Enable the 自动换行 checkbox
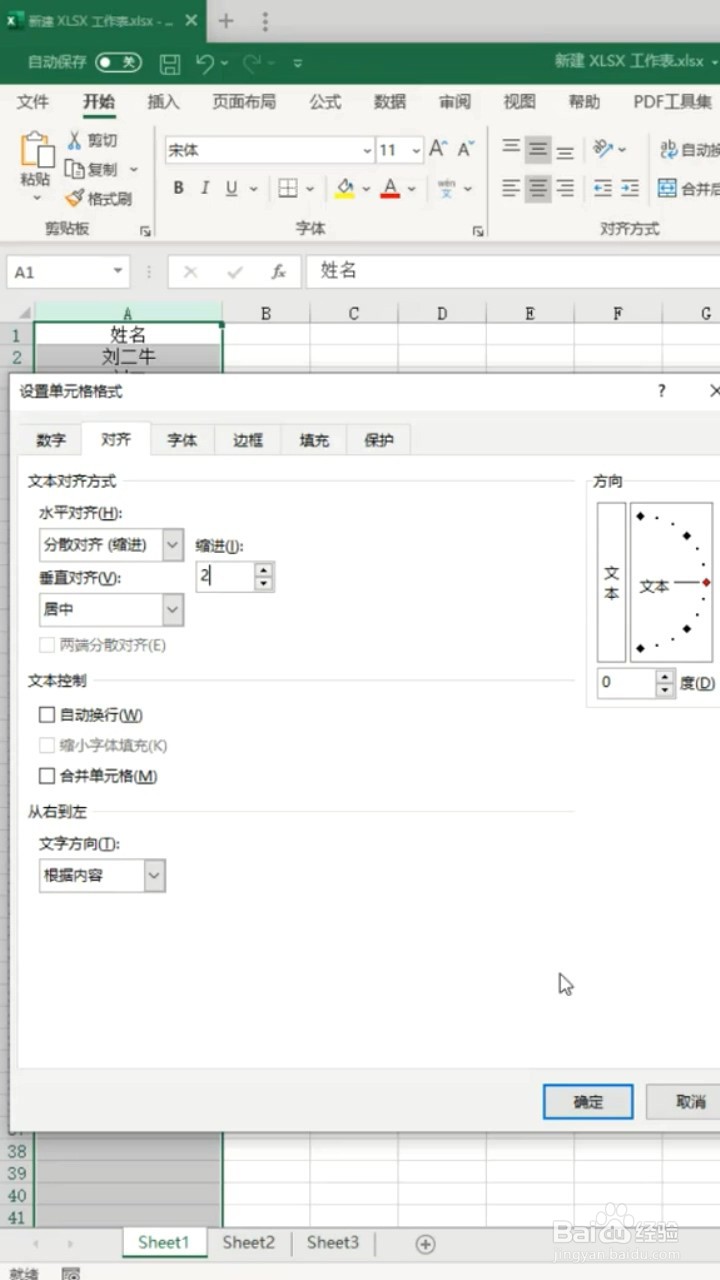 (x=47, y=715)
